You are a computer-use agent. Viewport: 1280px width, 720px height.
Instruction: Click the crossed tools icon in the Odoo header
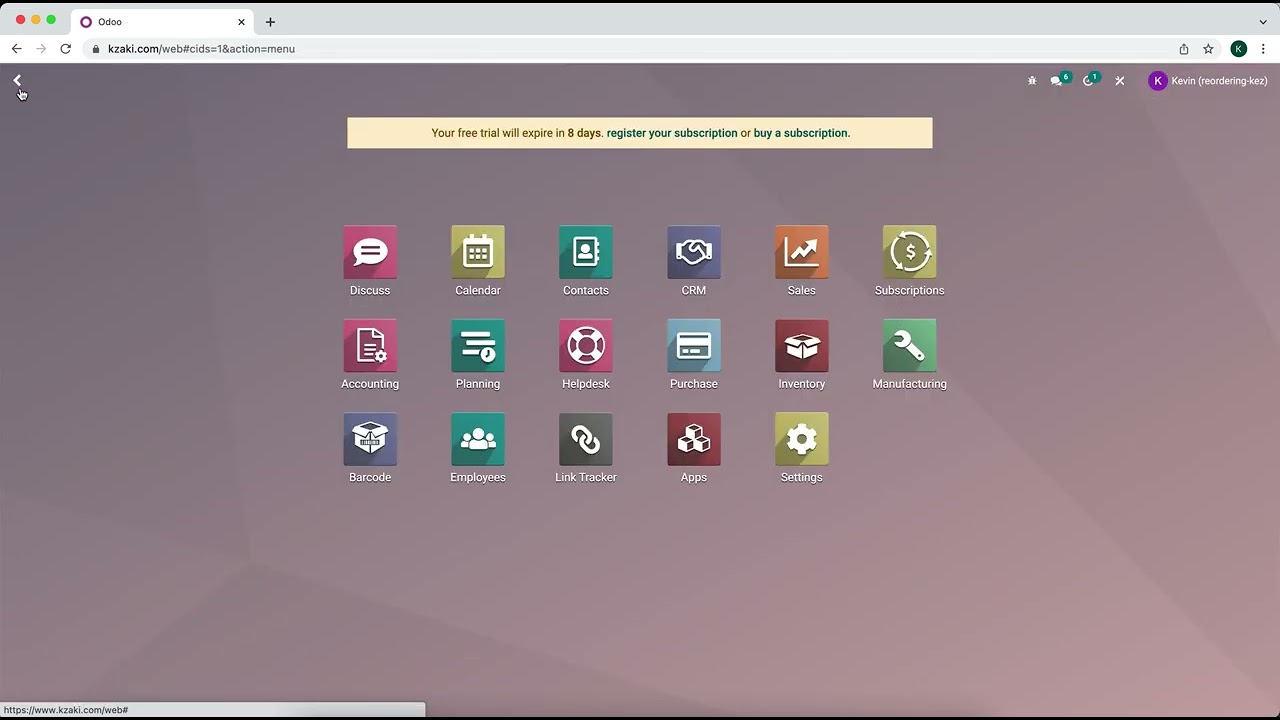pyautogui.click(x=1120, y=81)
